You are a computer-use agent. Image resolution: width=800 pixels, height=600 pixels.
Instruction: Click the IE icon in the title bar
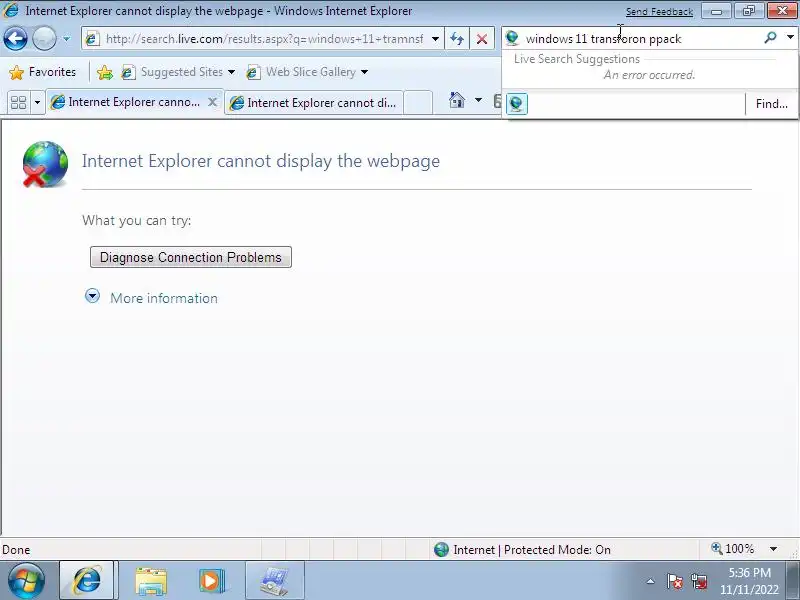point(11,10)
